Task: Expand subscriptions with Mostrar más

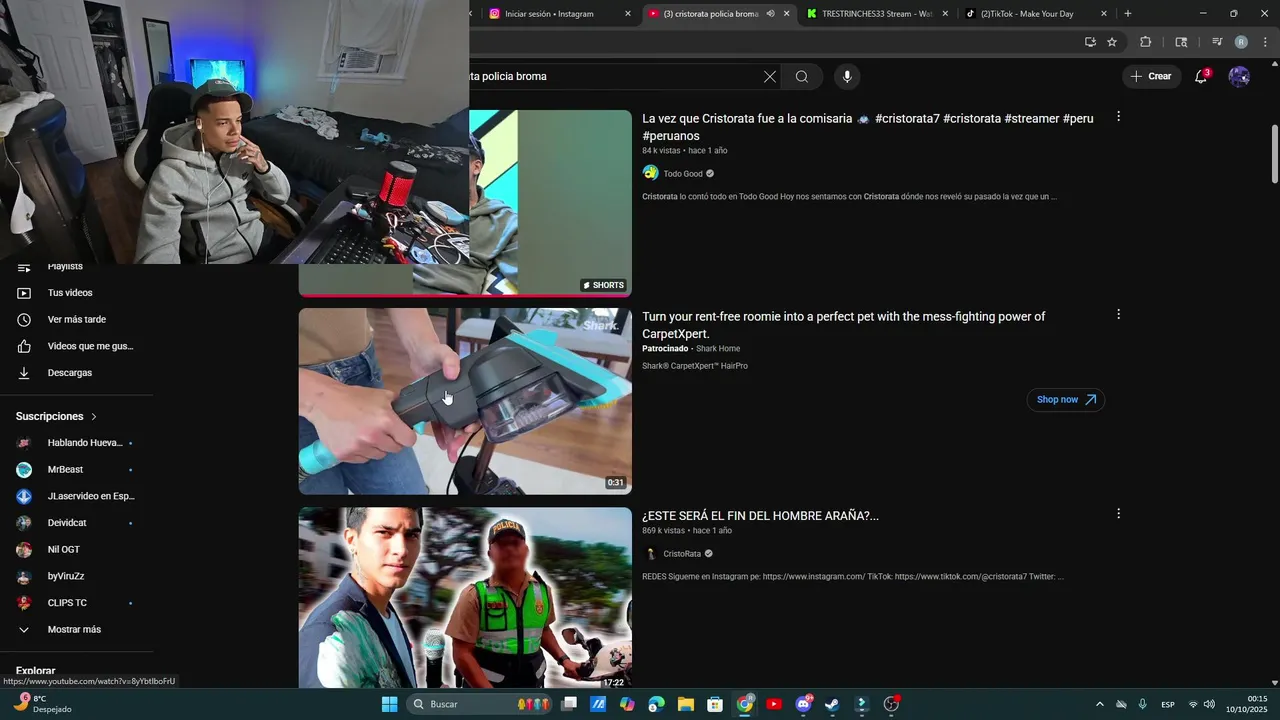Action: pos(76,630)
